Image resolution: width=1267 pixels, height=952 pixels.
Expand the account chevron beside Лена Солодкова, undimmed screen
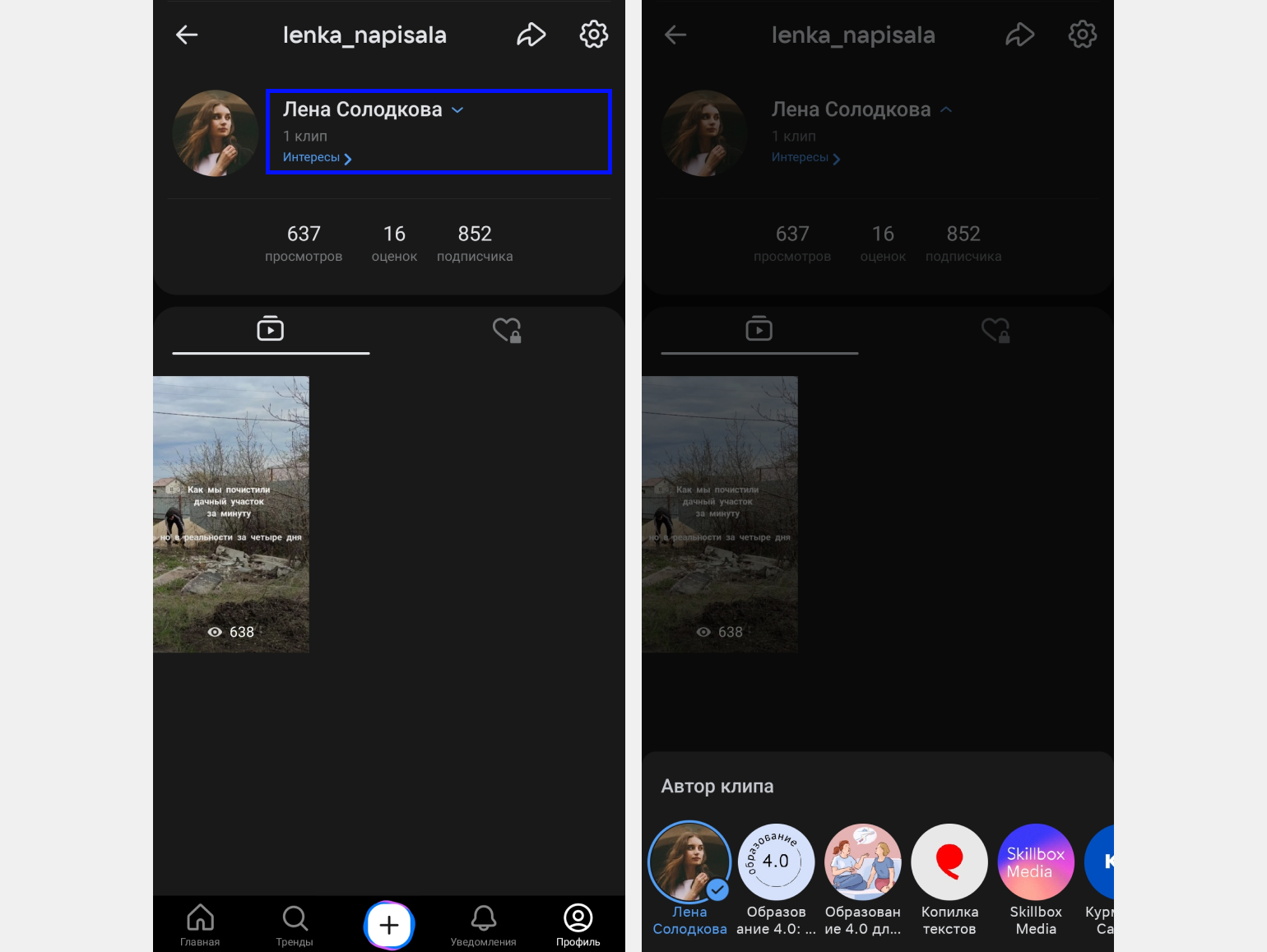coord(457,109)
